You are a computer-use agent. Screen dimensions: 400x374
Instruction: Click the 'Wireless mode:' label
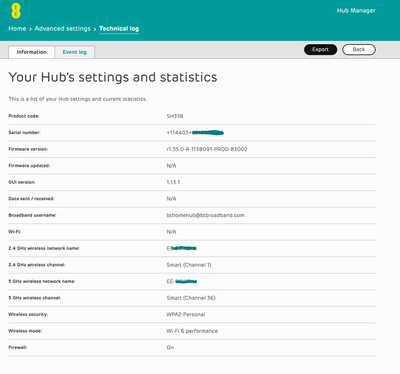pyautogui.click(x=25, y=331)
